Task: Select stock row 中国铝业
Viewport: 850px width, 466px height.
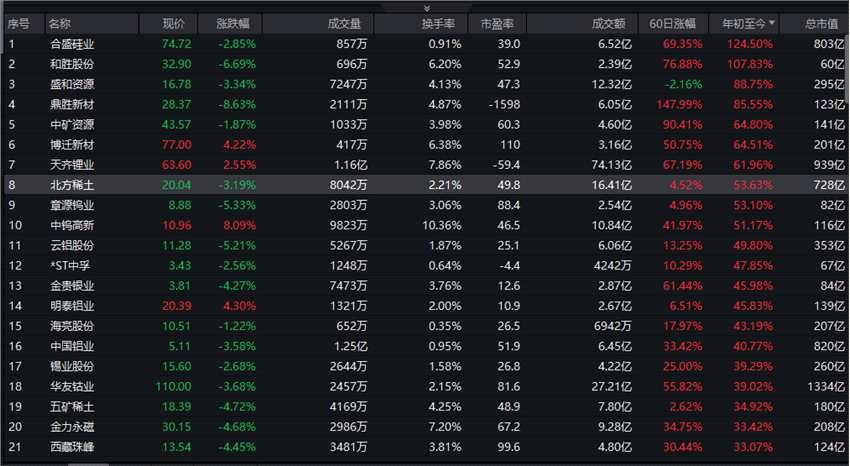Action: (x=424, y=346)
